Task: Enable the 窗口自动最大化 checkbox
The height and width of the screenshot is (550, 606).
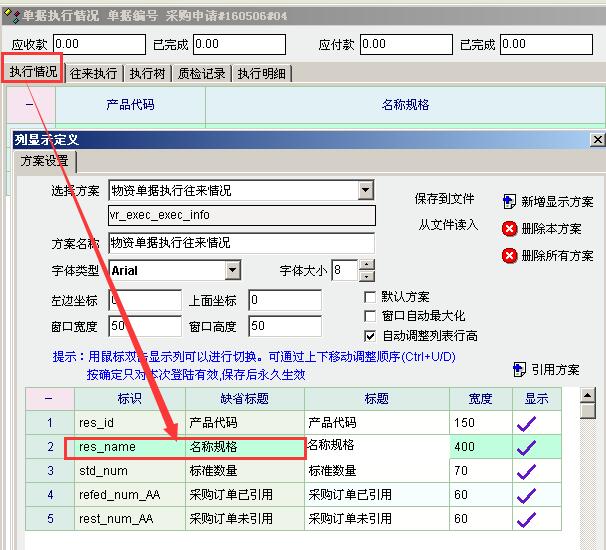Action: (x=371, y=316)
